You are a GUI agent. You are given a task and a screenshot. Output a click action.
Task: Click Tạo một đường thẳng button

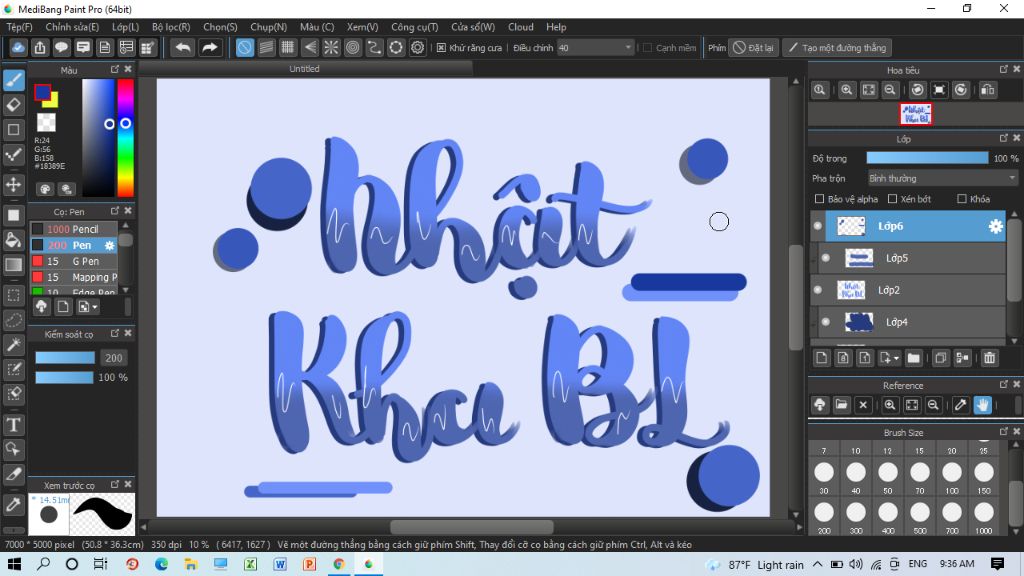click(x=837, y=48)
